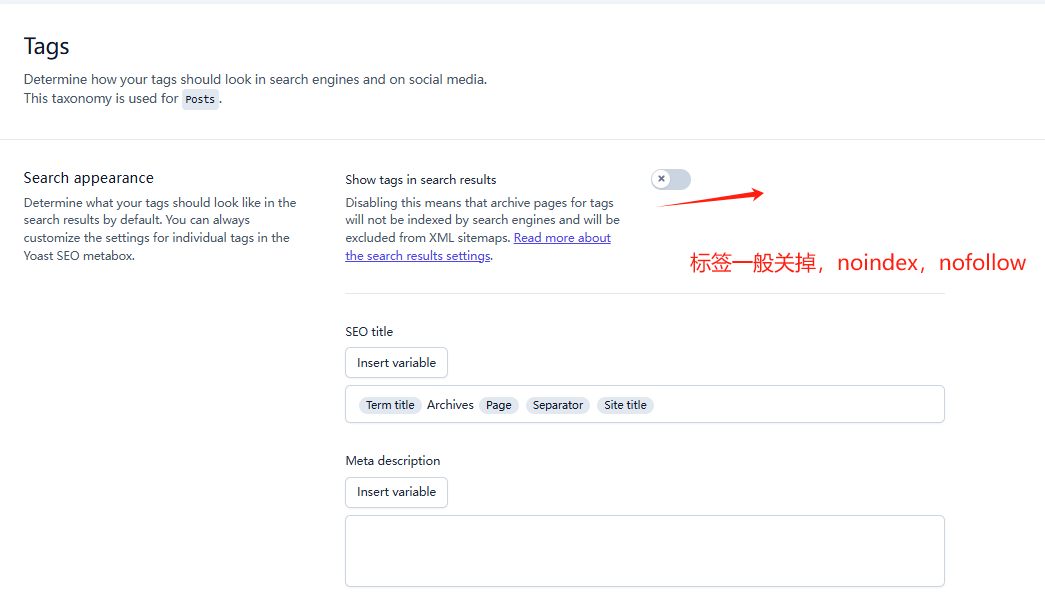The image size is (1045, 612).
Task: Click Insert variable button under SEO title
Action: [397, 363]
